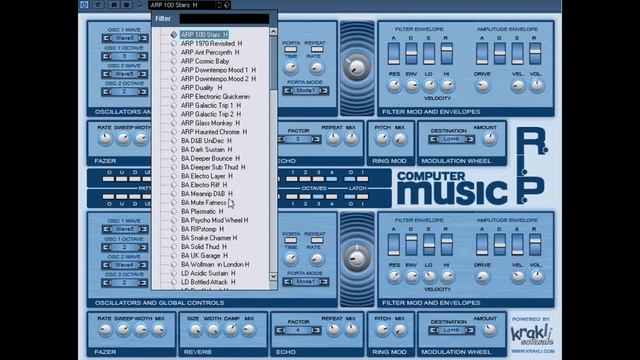Click the diamond icon beside ARP 1970 Revisited

tap(174, 44)
